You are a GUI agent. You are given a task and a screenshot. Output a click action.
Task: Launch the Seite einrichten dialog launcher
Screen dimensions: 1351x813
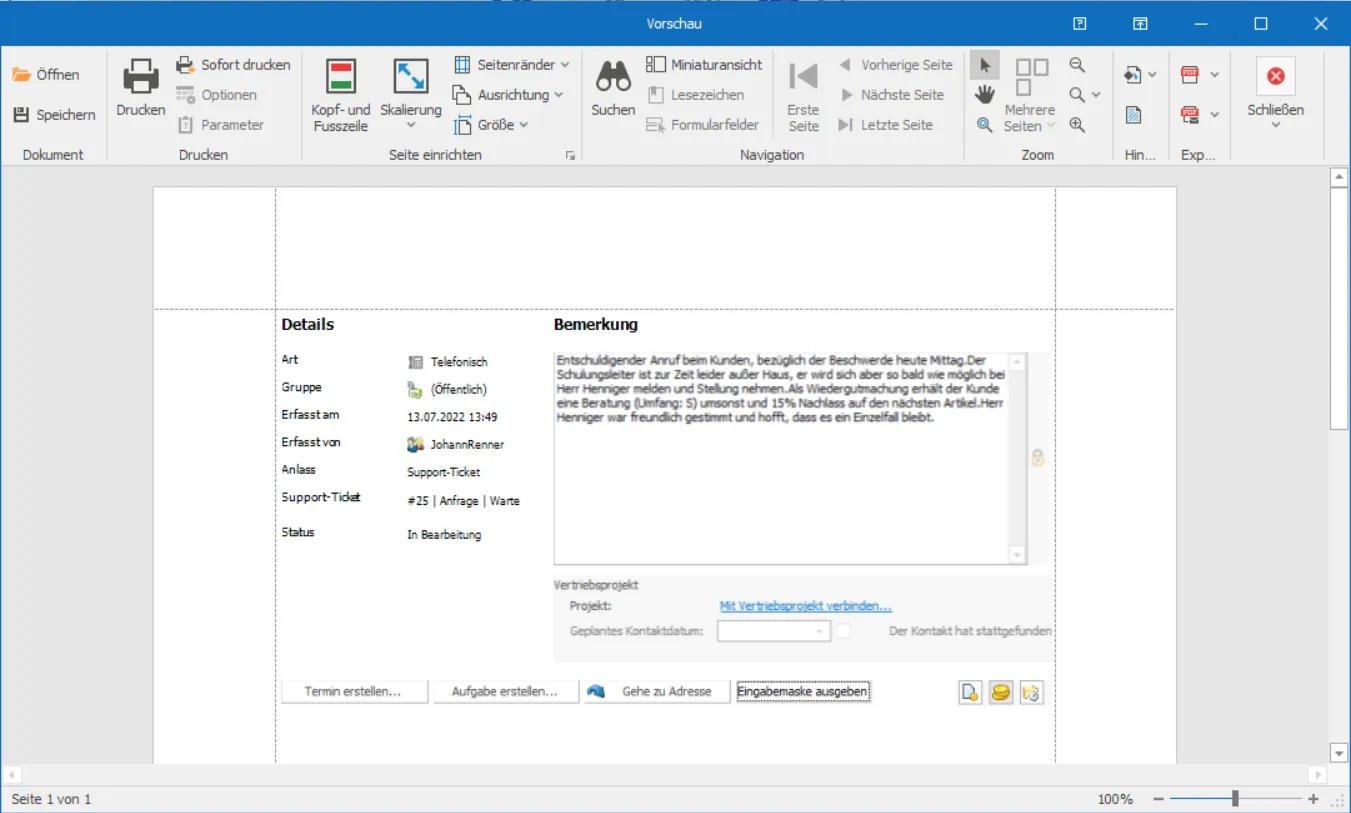[570, 155]
